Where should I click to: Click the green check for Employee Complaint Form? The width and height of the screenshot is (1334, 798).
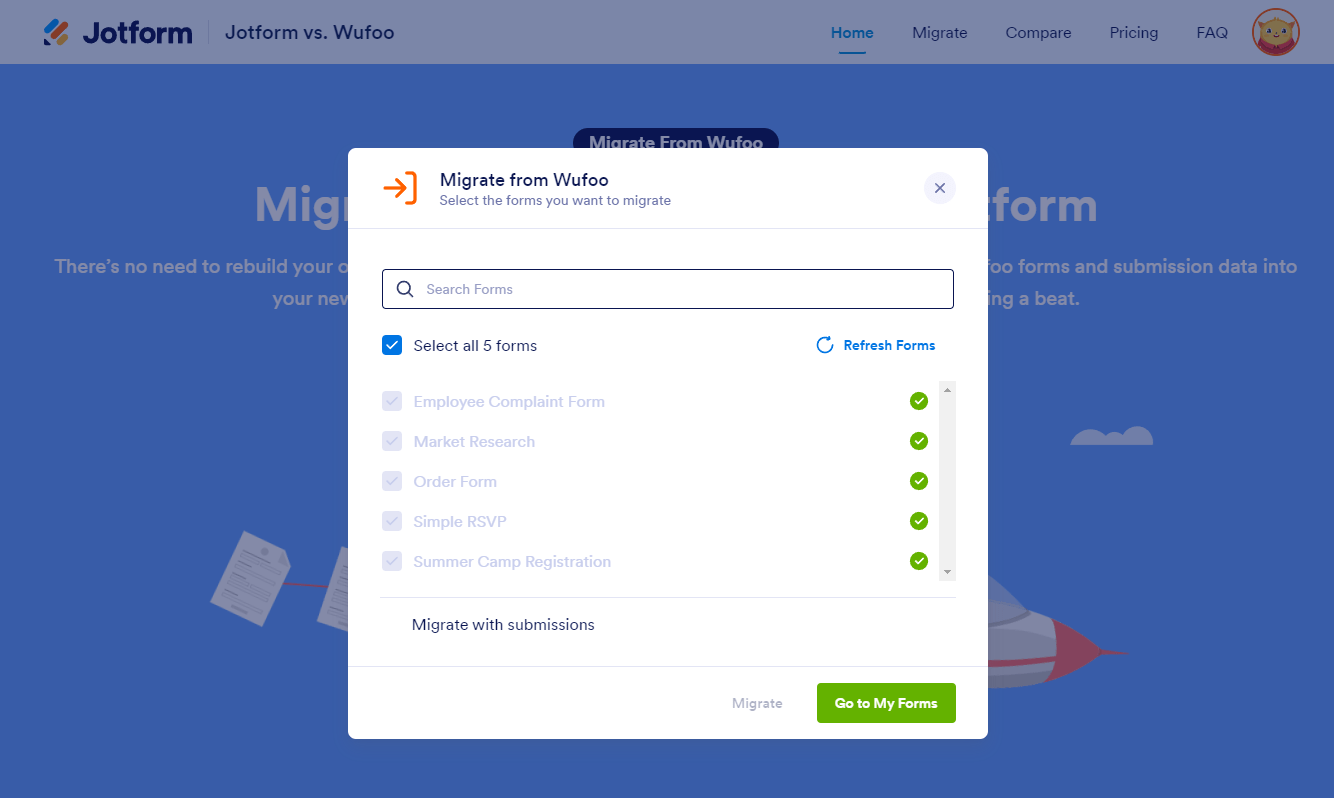click(919, 401)
